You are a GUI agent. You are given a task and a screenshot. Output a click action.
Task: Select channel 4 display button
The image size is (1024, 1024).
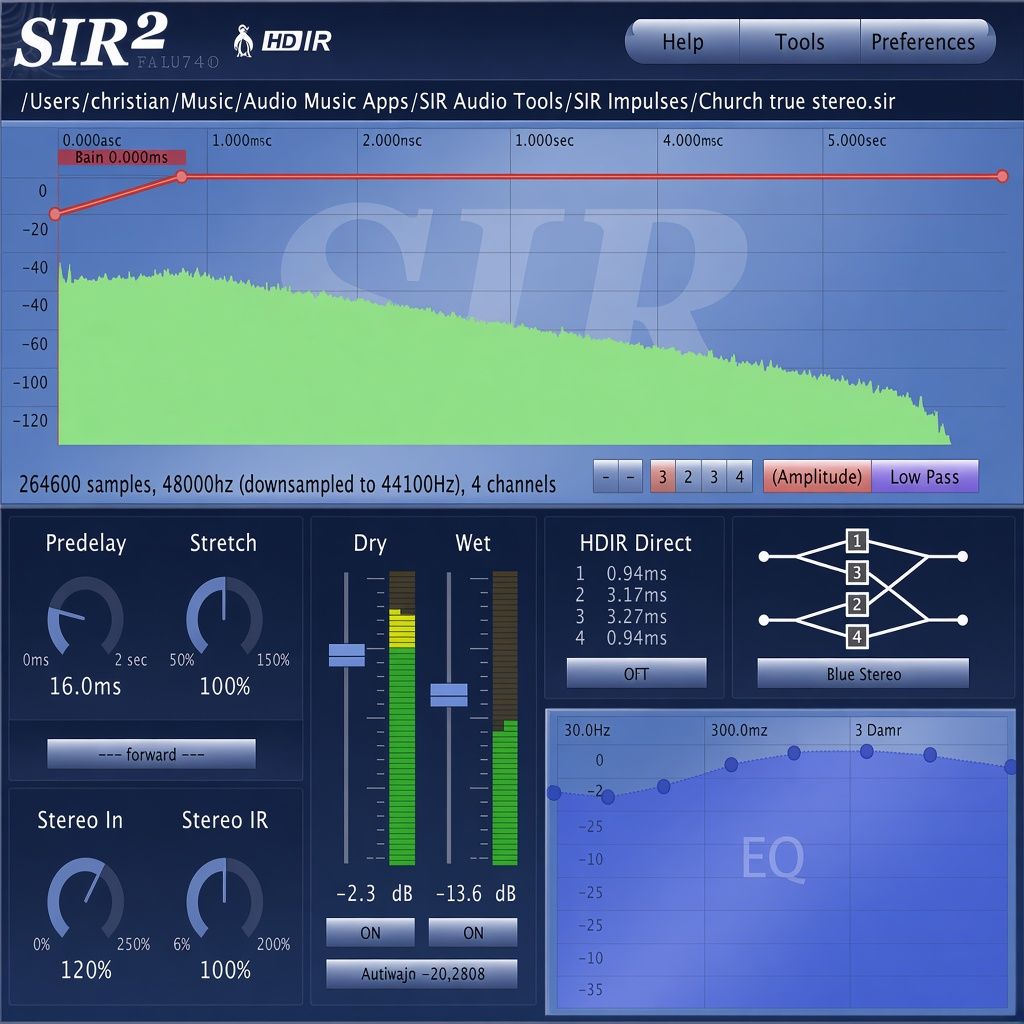739,477
